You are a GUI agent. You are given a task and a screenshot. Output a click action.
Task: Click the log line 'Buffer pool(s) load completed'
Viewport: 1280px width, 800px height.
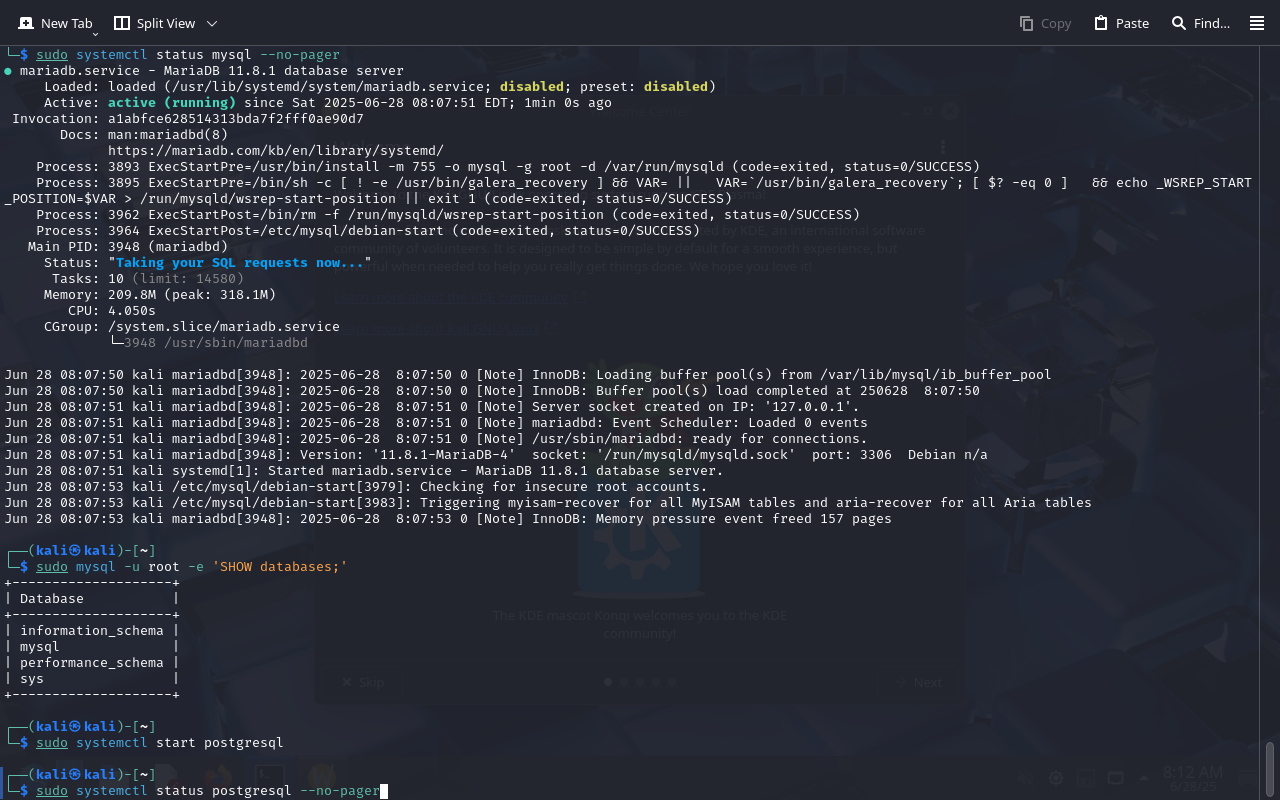pos(492,391)
